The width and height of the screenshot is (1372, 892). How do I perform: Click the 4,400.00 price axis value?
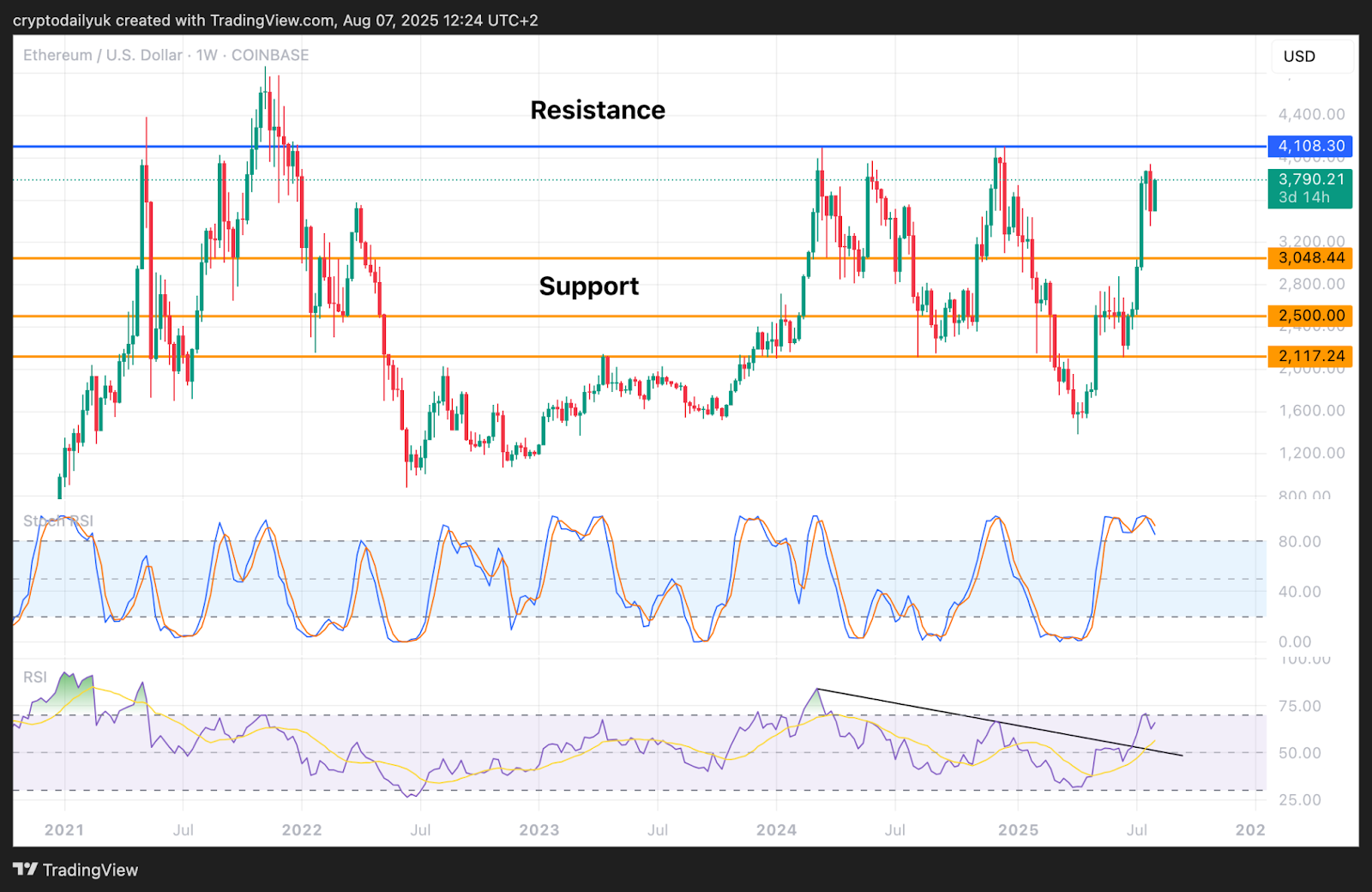(x=1311, y=115)
